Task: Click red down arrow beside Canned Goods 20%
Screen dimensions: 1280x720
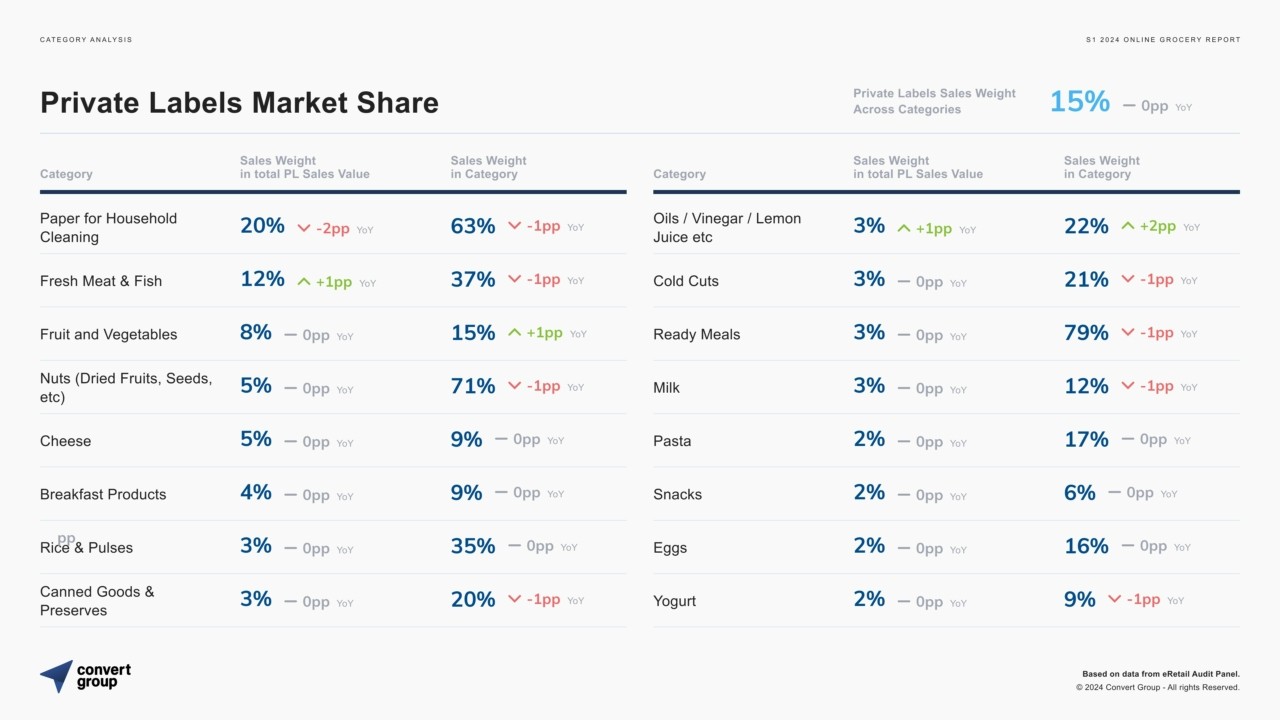Action: pos(514,599)
